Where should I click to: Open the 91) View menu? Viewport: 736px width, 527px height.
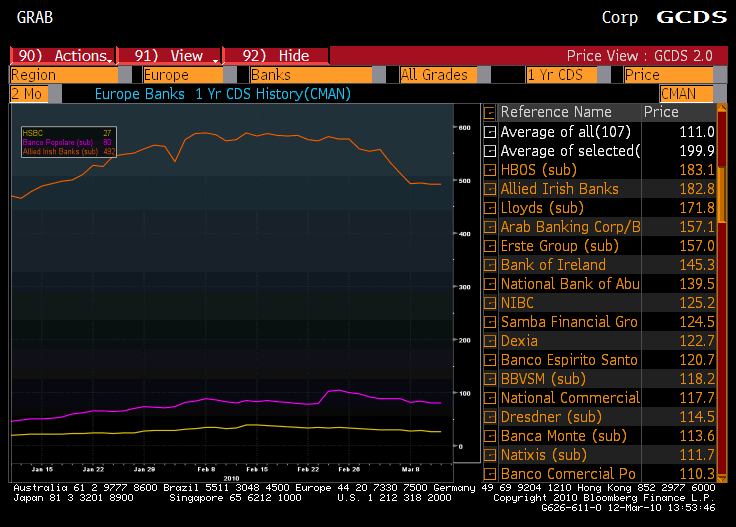point(168,56)
